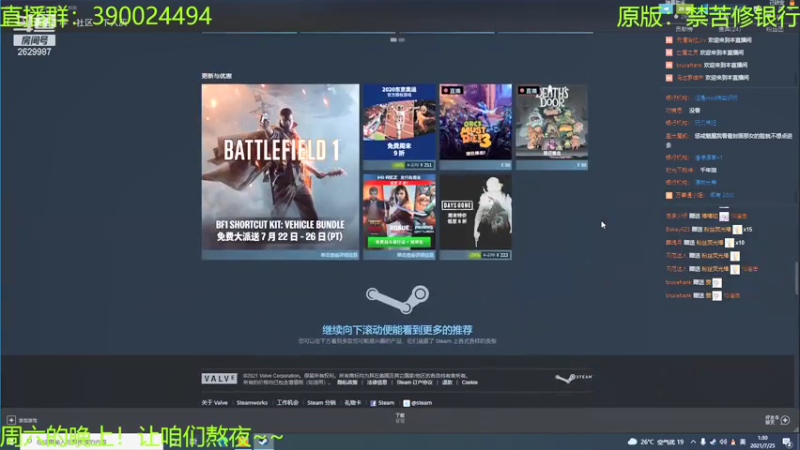Open the @steam Twitter link
Screen dimensions: 800x450
(417, 403)
